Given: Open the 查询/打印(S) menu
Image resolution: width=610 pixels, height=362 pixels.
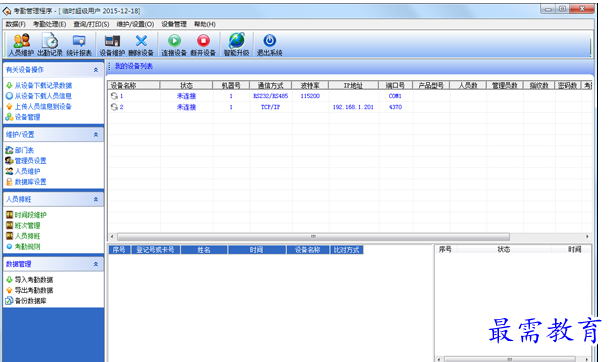Looking at the screenshot, I should point(91,24).
